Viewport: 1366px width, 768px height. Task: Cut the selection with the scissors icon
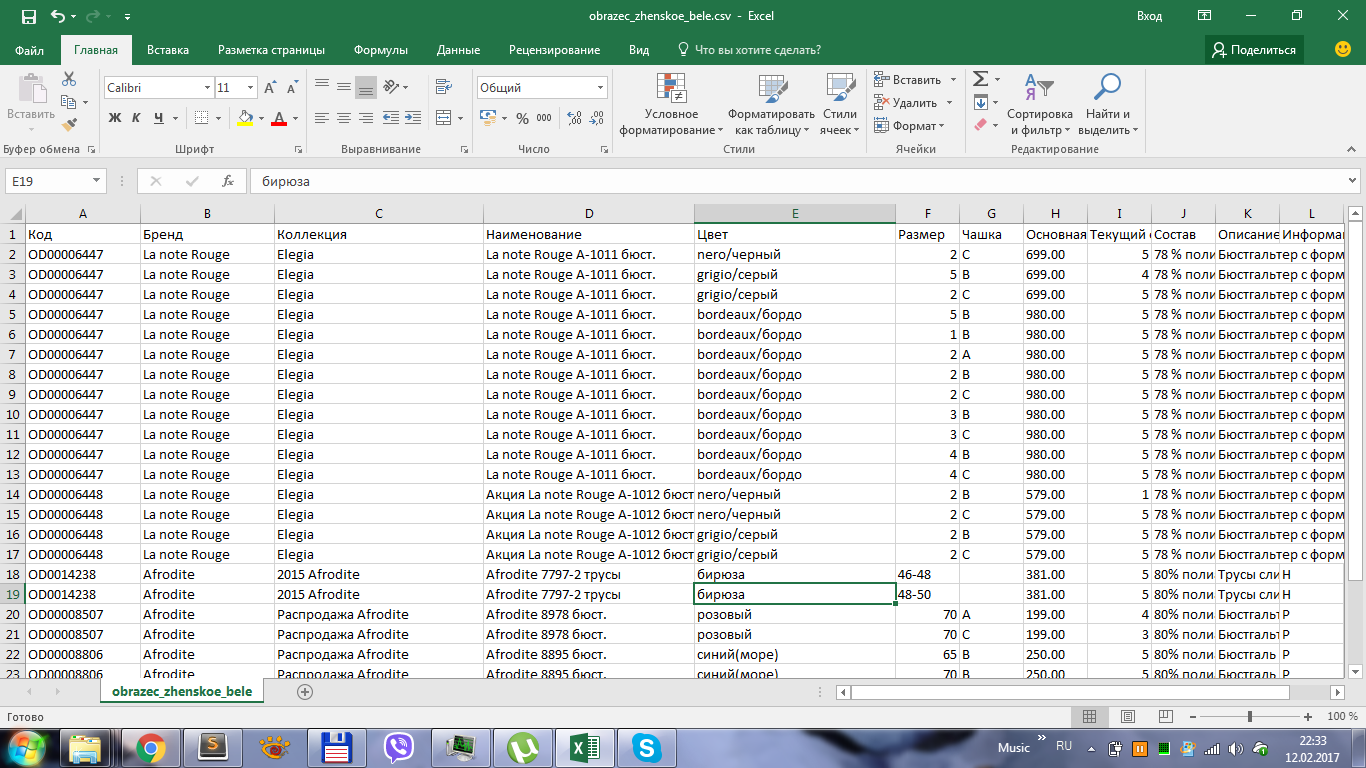click(69, 79)
